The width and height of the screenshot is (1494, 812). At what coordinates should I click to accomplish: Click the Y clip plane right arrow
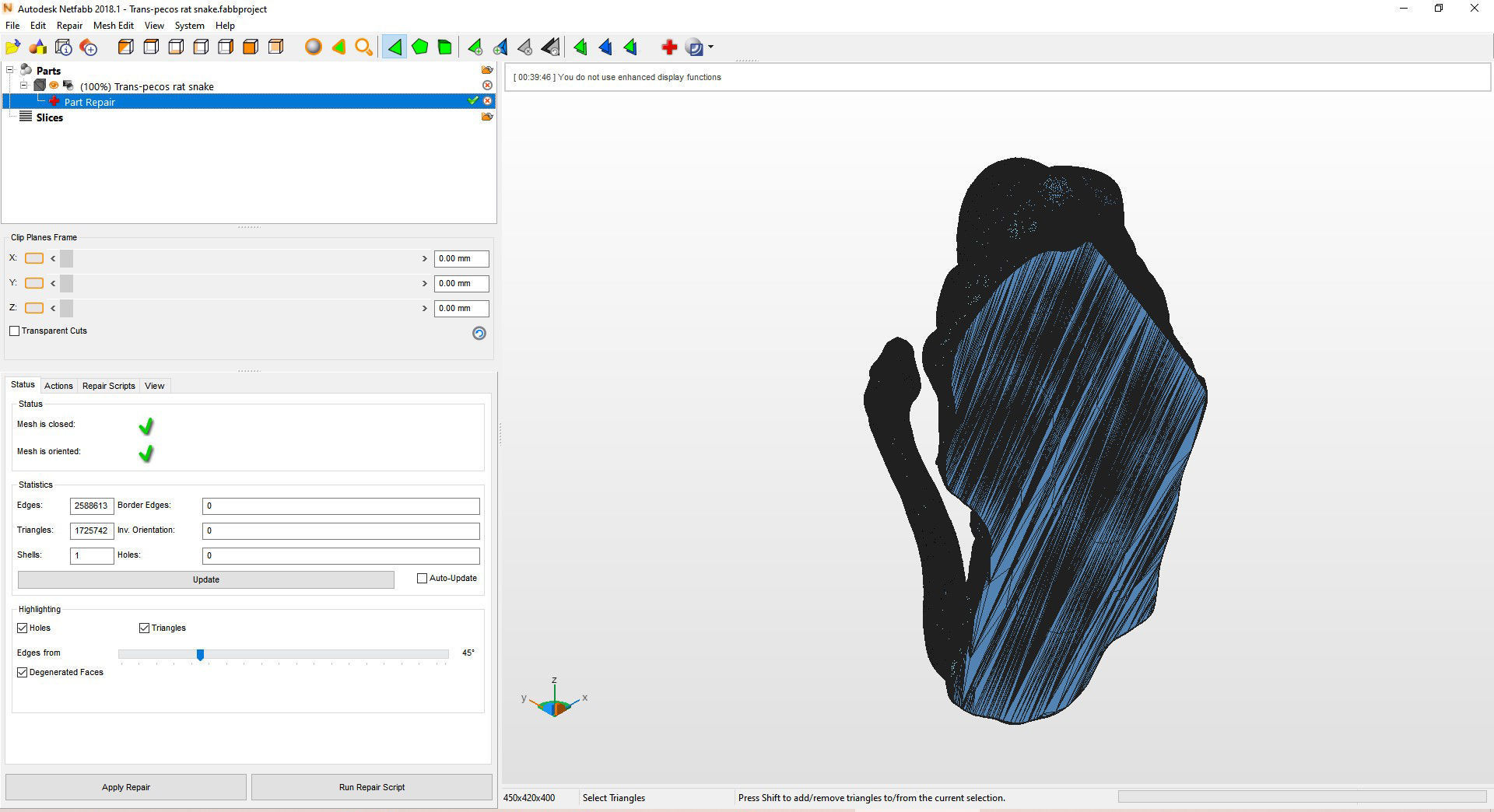424,283
